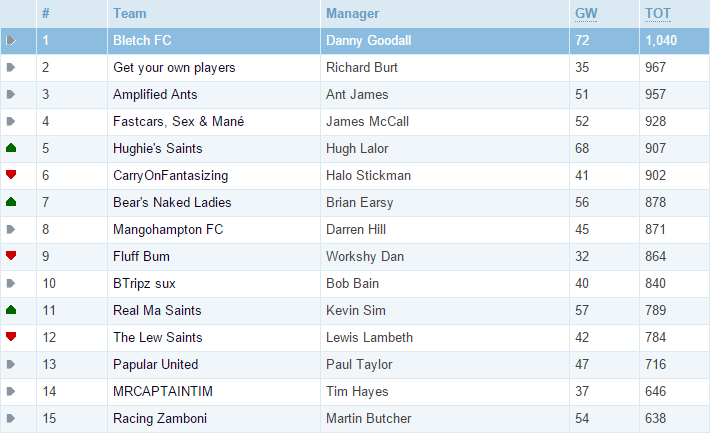Click the green up arrow for Bear's Naked Ladies

point(11,202)
